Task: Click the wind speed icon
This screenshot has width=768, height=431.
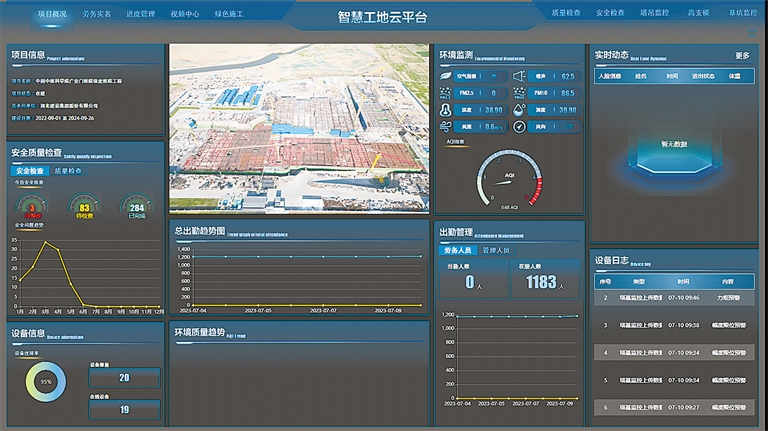Action: click(x=445, y=127)
